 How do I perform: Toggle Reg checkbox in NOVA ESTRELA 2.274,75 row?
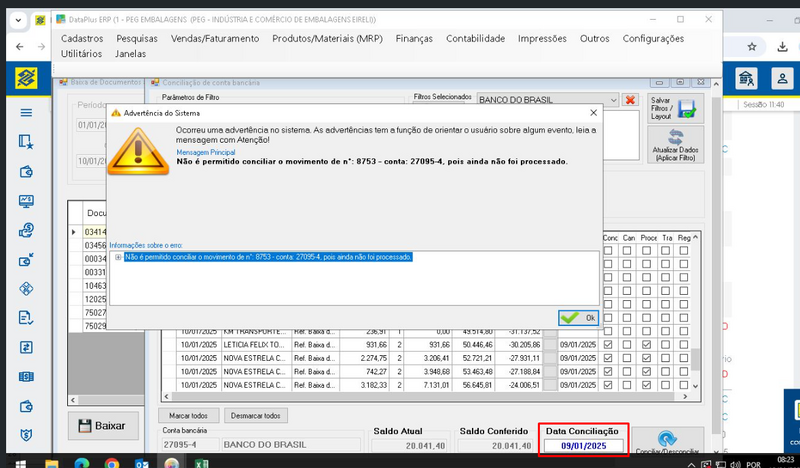pyautogui.click(x=684, y=358)
